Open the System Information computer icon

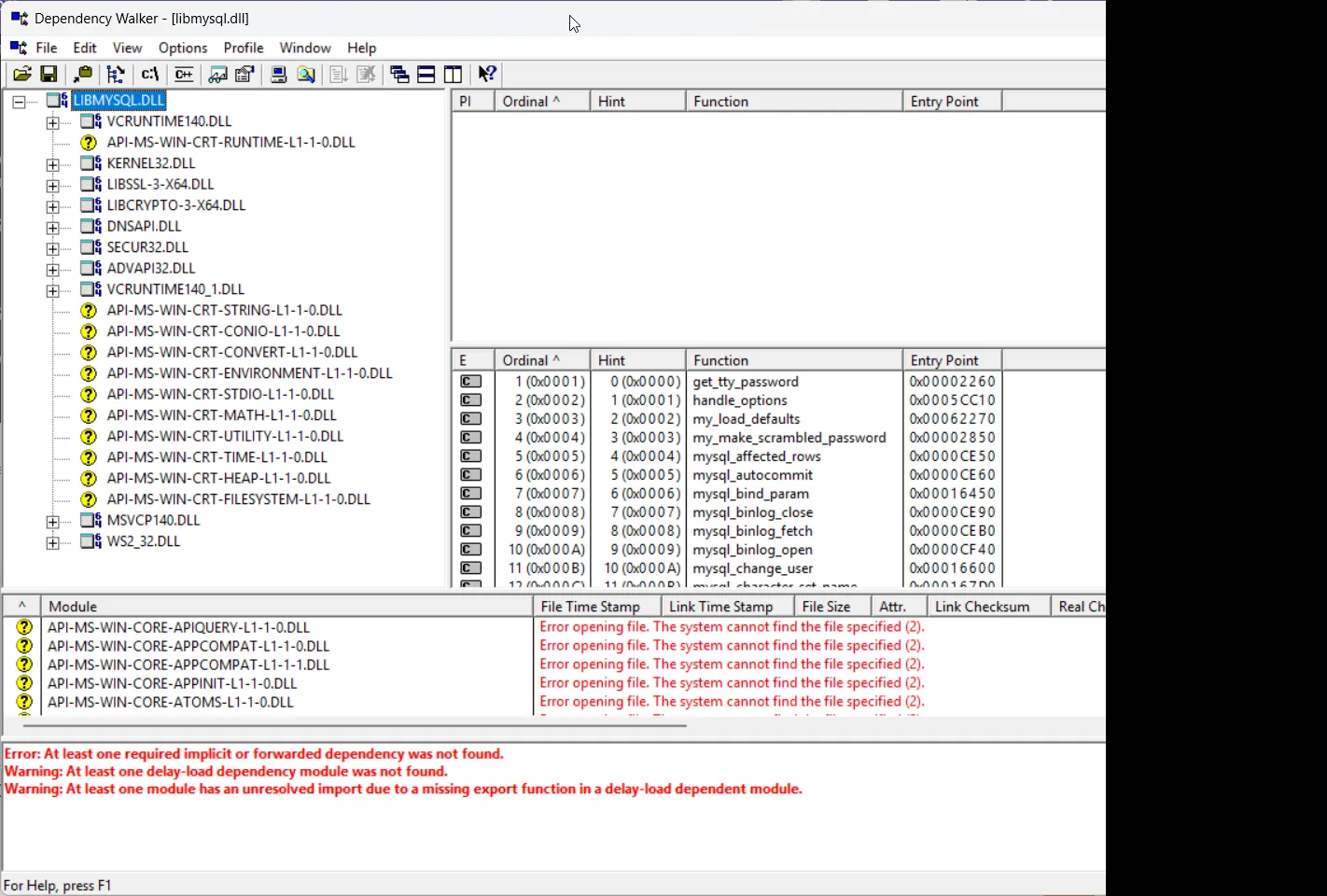pos(278,75)
